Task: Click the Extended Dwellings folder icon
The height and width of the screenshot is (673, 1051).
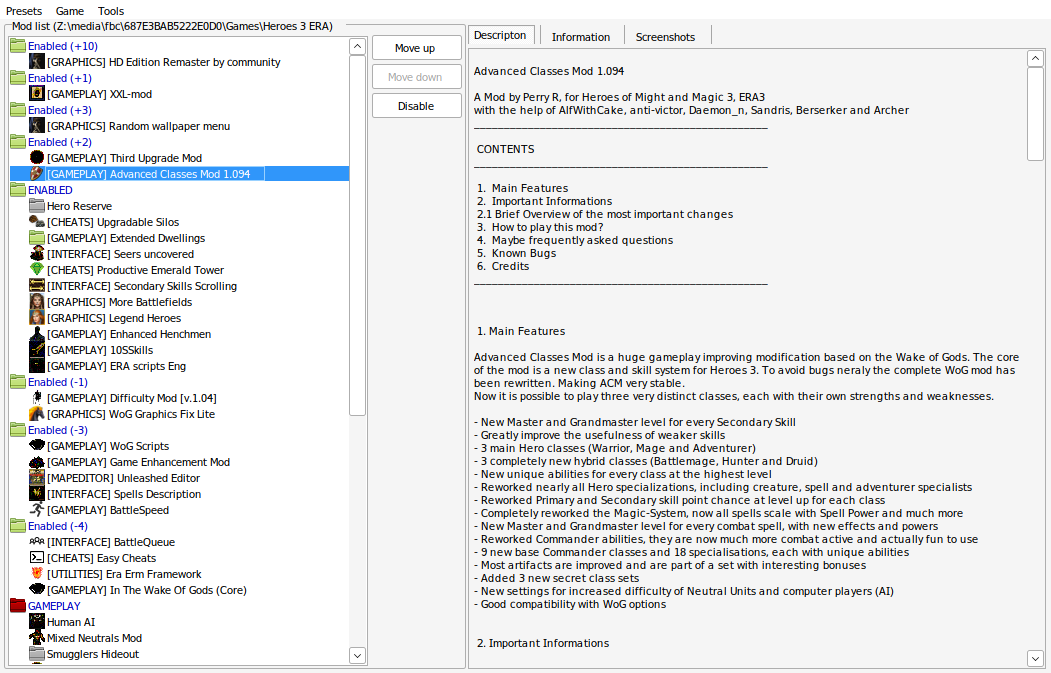Action: coord(37,238)
